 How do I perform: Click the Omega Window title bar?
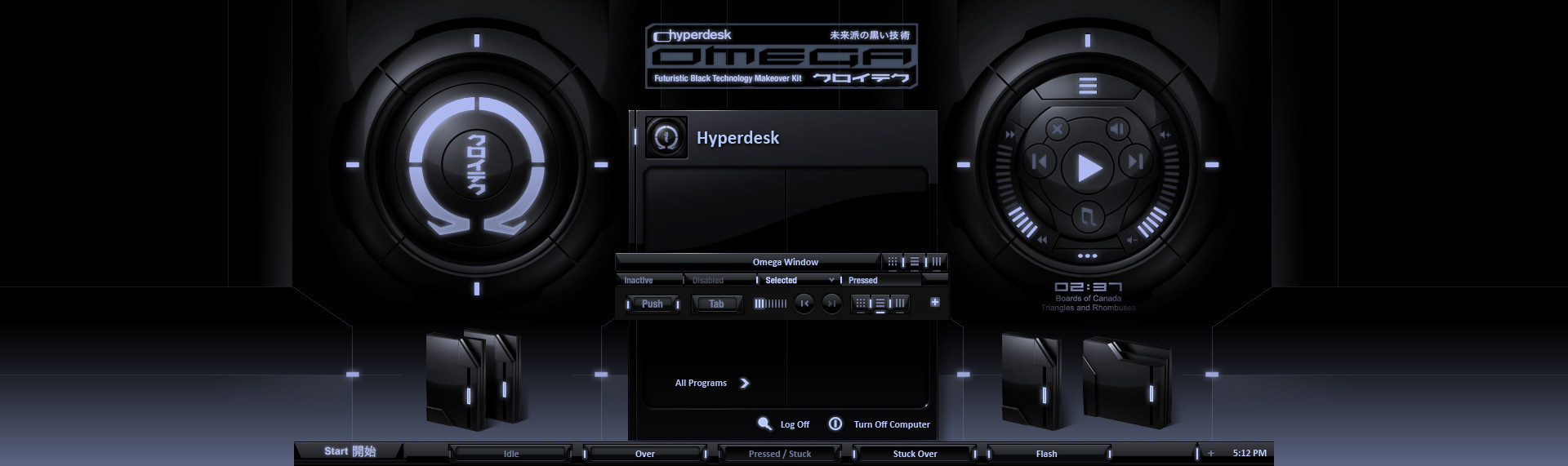tap(748, 262)
